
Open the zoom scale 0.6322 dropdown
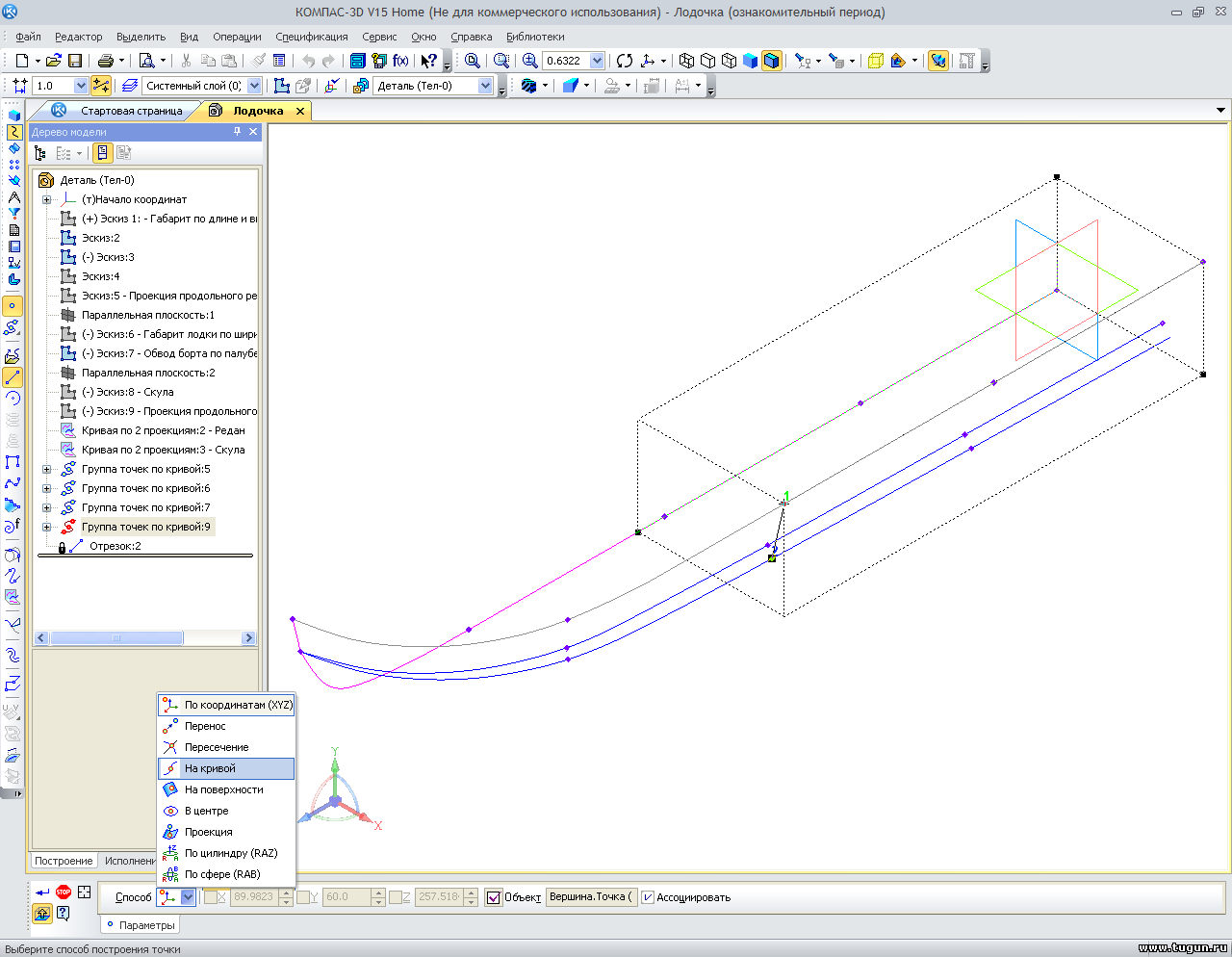tap(597, 61)
